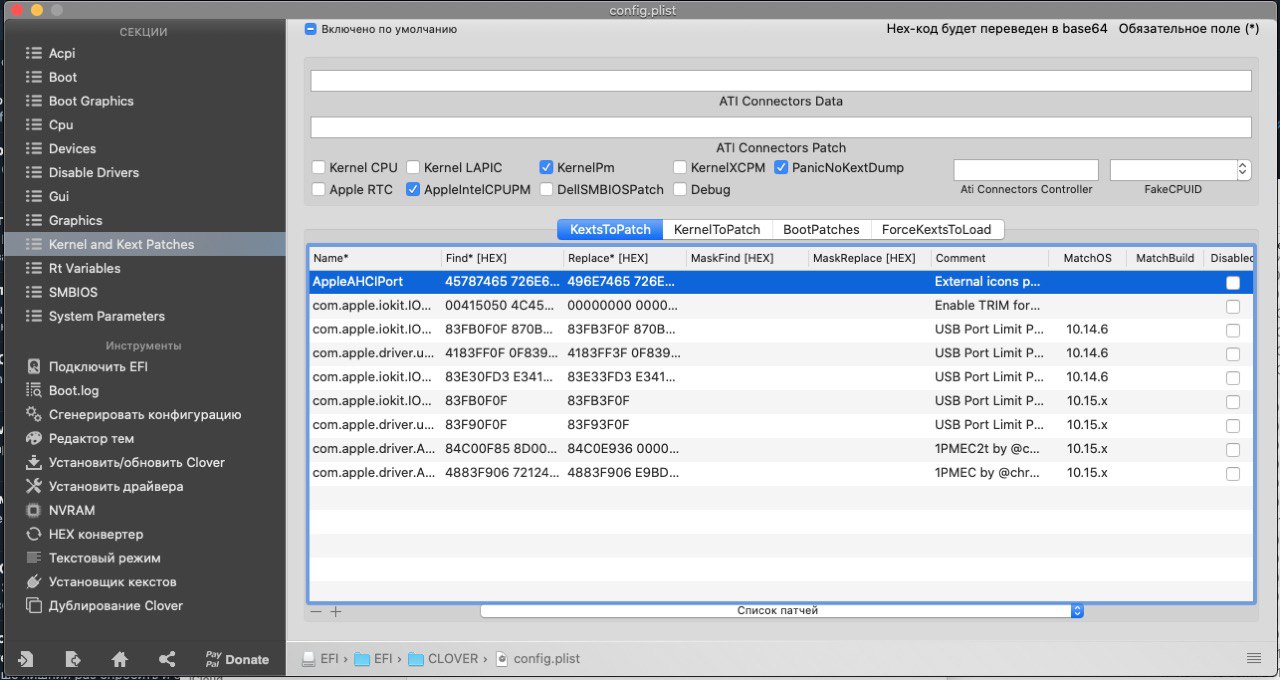Click the EFI volume item in the path bar
This screenshot has height=680, width=1280.
click(321, 659)
